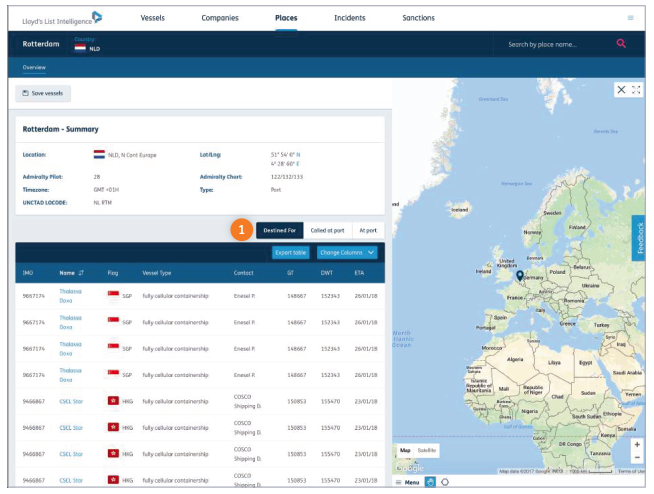Open the Vessels navigation tab

(x=153, y=18)
